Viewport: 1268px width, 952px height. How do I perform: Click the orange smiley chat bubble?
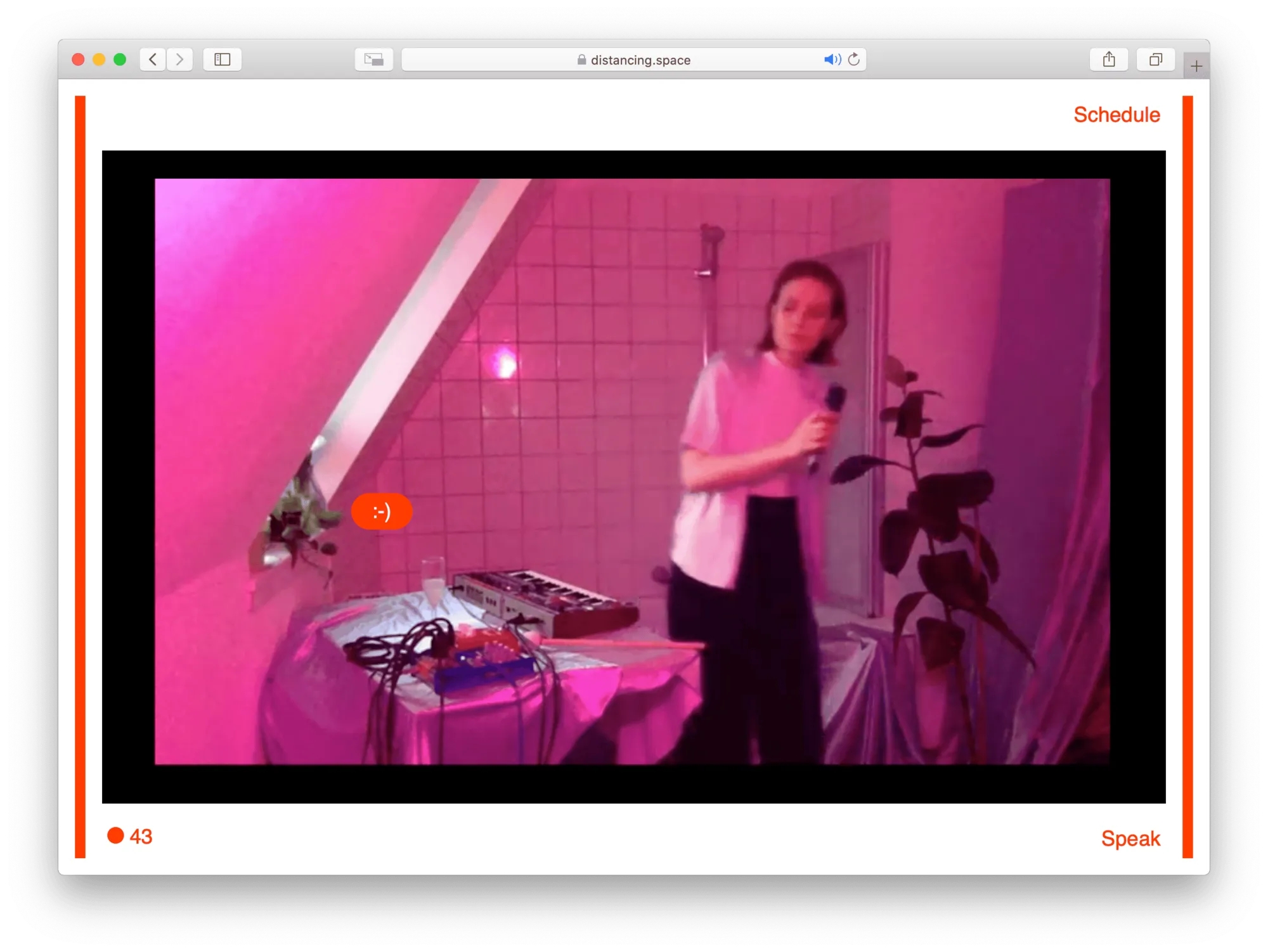382,511
